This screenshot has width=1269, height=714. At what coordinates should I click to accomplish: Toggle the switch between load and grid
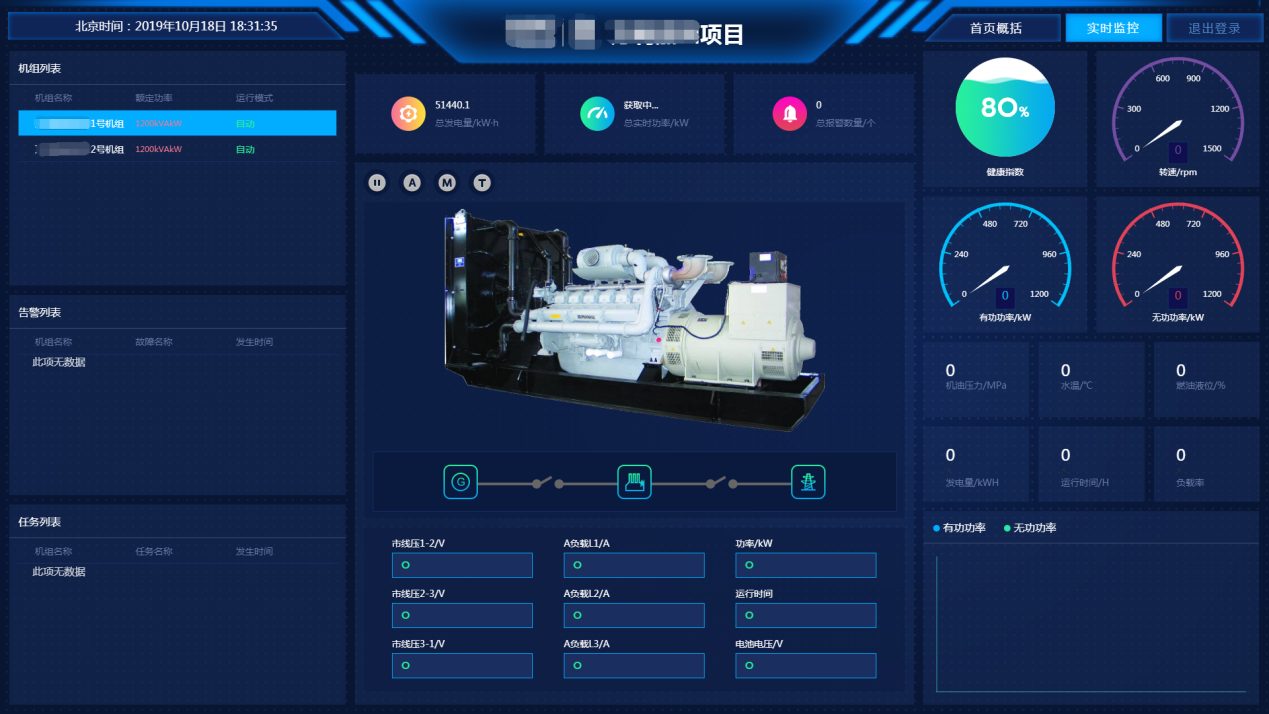tap(720, 483)
